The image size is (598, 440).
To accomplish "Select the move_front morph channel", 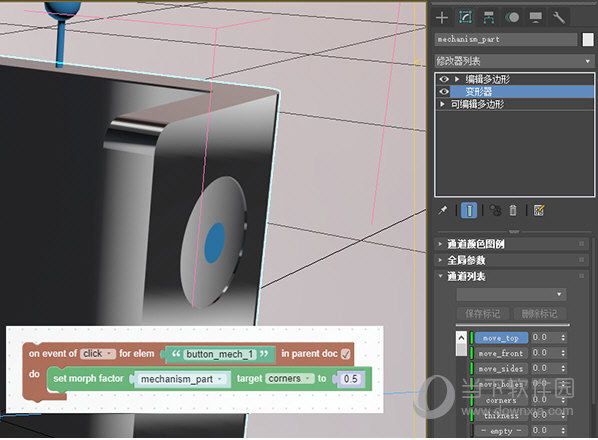I will point(501,353).
